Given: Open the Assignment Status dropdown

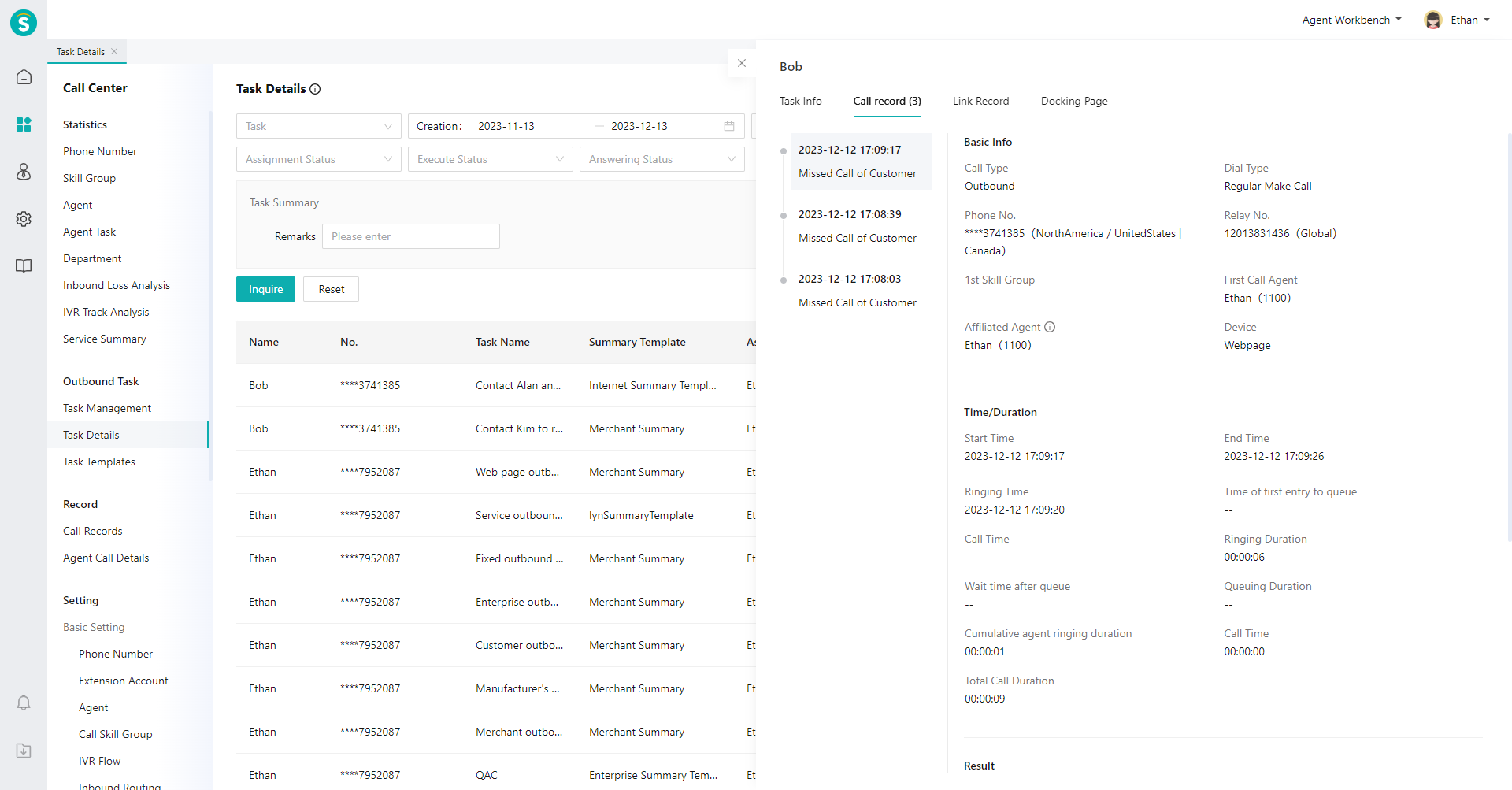Looking at the screenshot, I should click(x=319, y=159).
